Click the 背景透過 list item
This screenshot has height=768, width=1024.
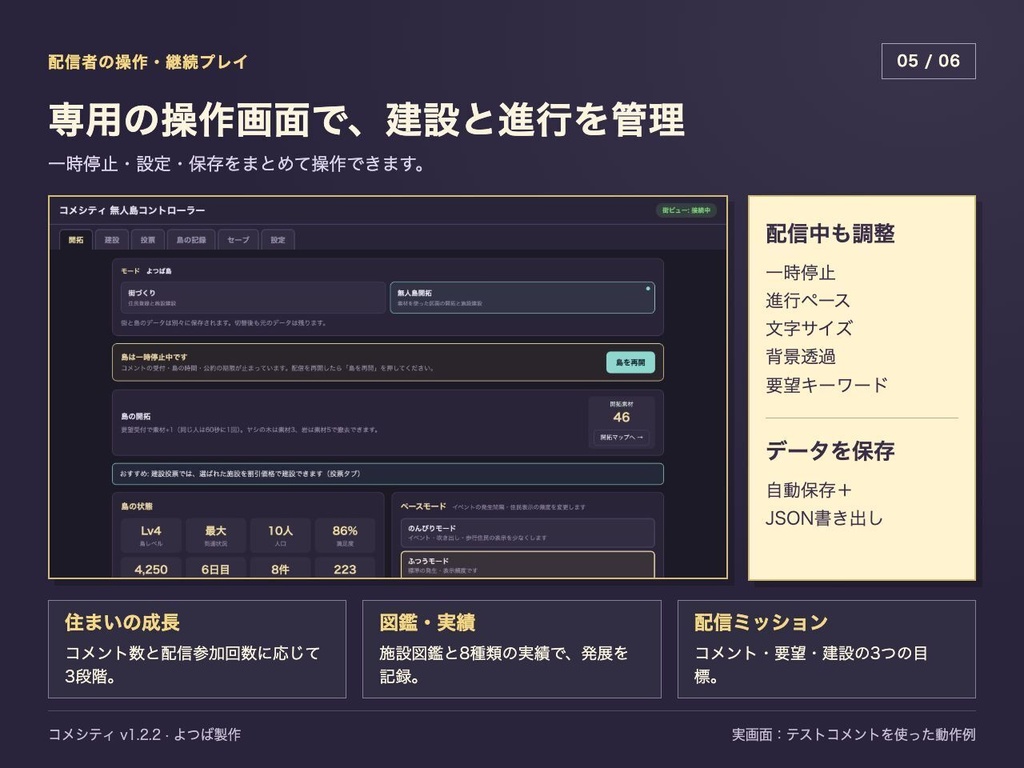tap(801, 357)
